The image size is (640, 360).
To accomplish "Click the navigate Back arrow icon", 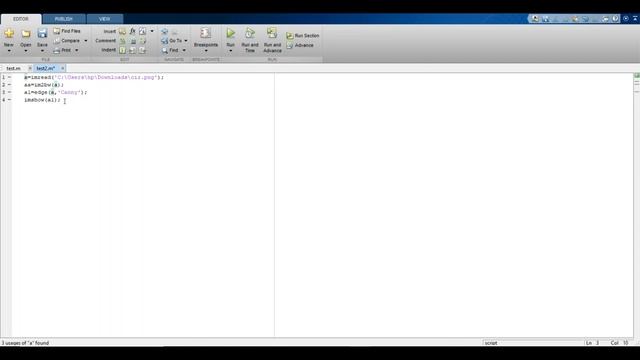I will pos(164,31).
